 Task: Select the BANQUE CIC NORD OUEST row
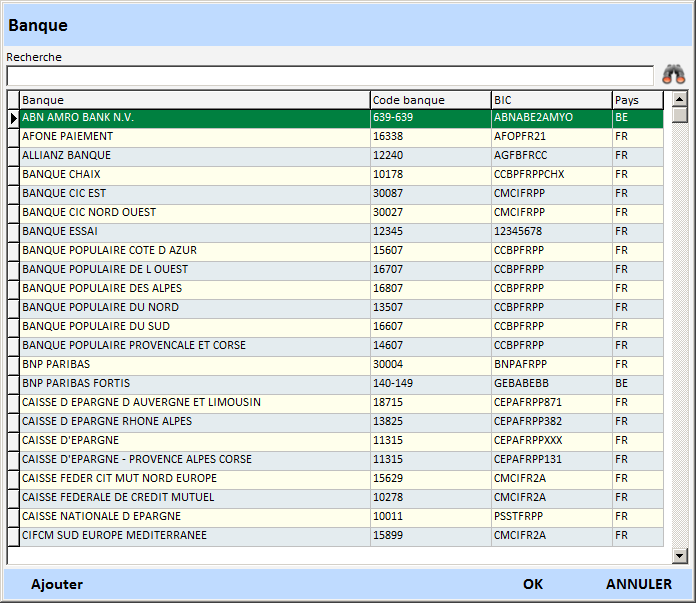coord(335,213)
